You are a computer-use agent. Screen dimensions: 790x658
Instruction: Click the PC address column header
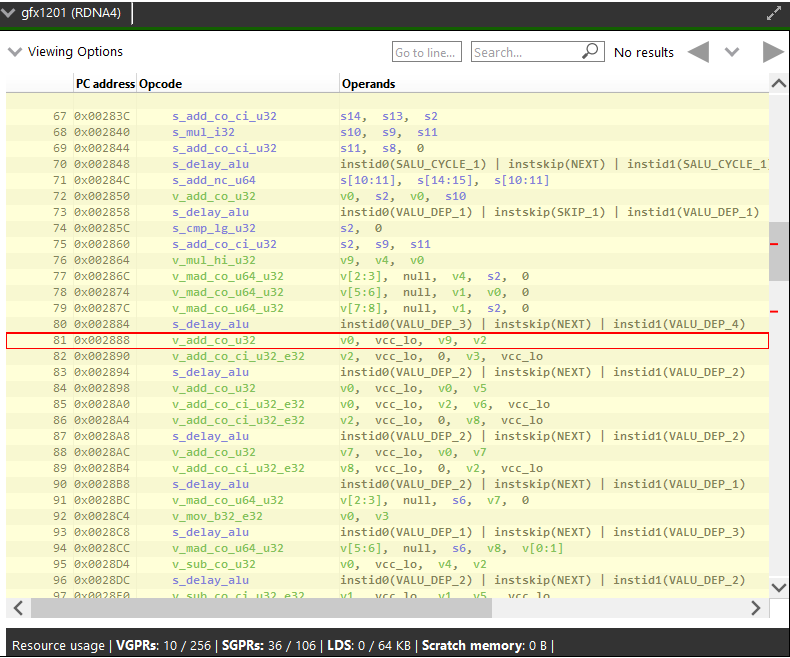[x=104, y=84]
